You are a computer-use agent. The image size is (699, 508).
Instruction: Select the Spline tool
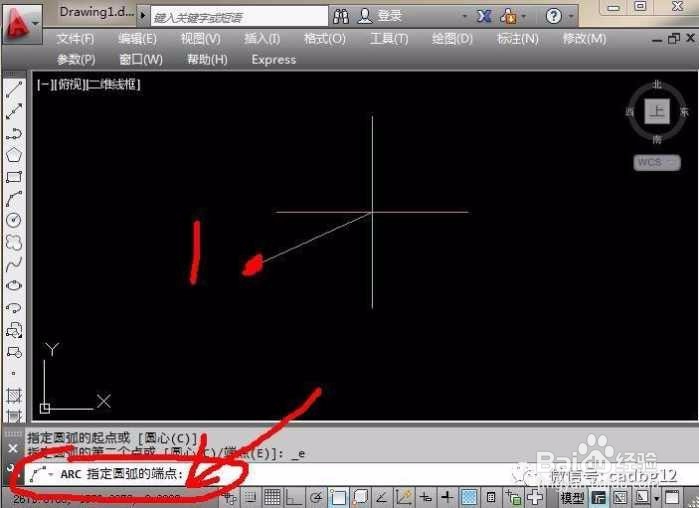(14, 264)
